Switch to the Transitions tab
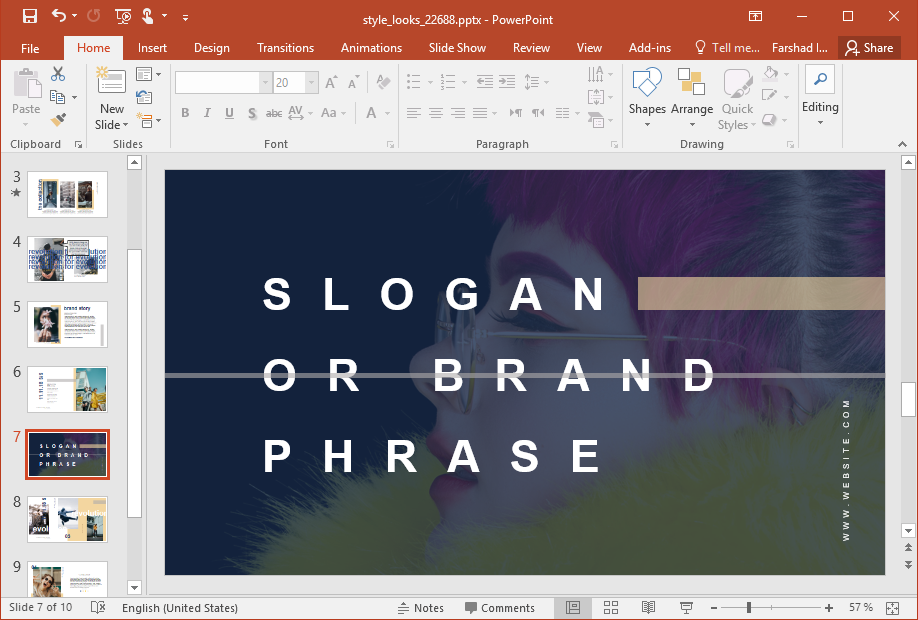918x620 pixels. pyautogui.click(x=285, y=47)
